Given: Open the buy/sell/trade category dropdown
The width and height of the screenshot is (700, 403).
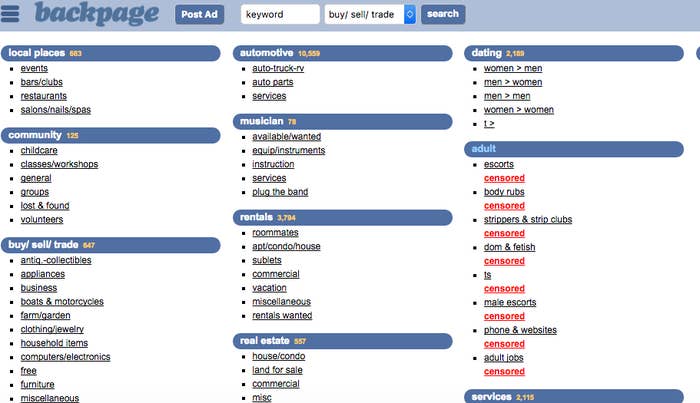Looking at the screenshot, I should click(370, 14).
